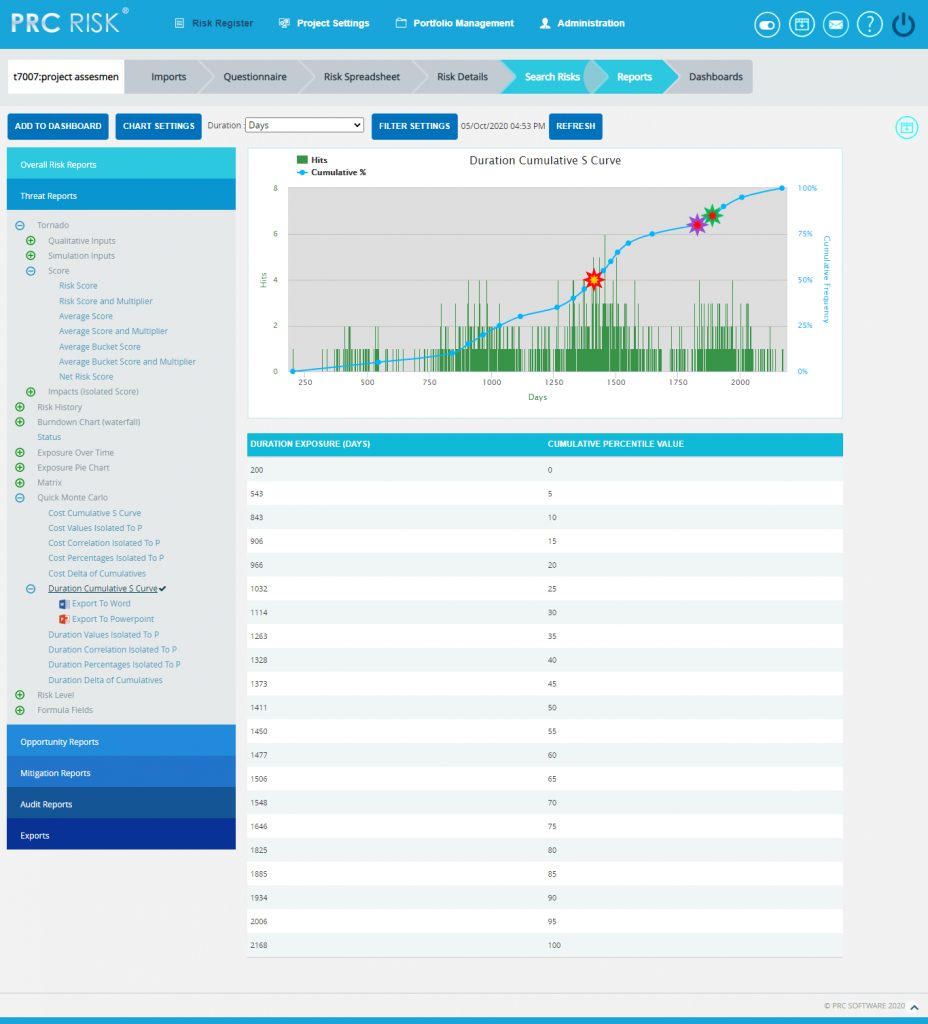Expand the Risk History node
Viewport: 928px width, 1024px height.
point(20,407)
